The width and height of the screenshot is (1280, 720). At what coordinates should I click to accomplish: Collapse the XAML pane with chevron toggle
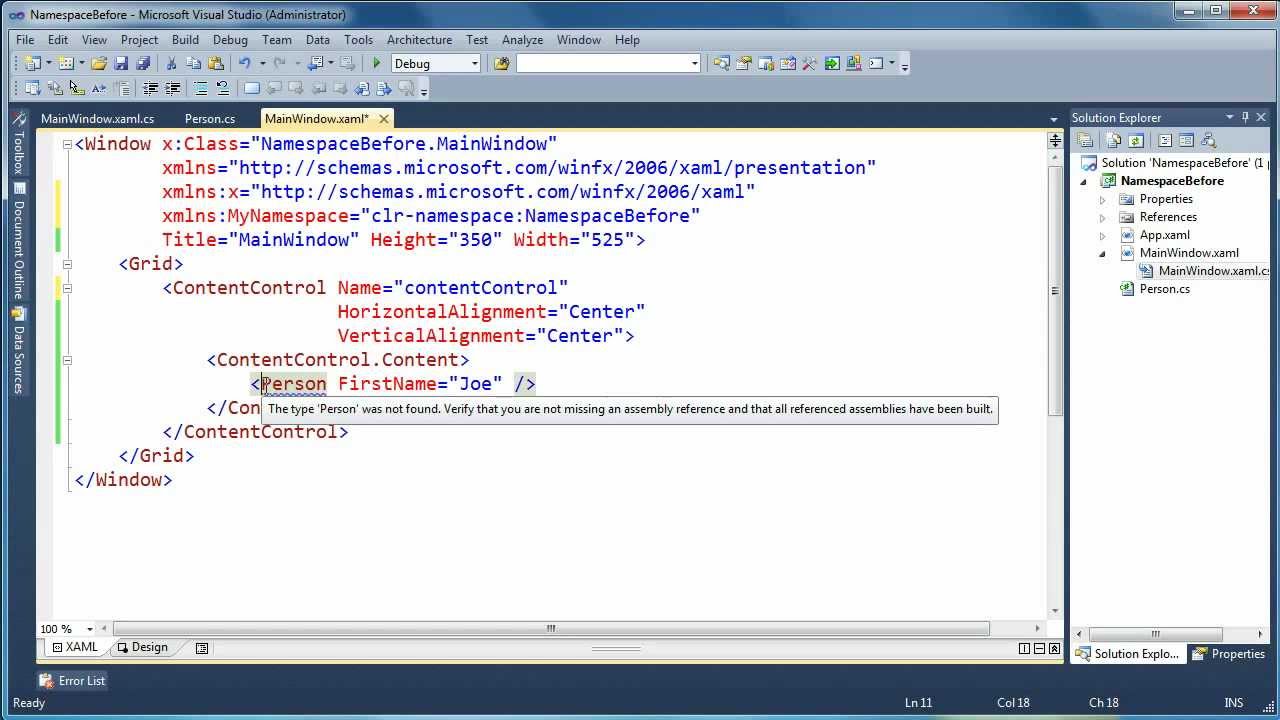click(1054, 648)
